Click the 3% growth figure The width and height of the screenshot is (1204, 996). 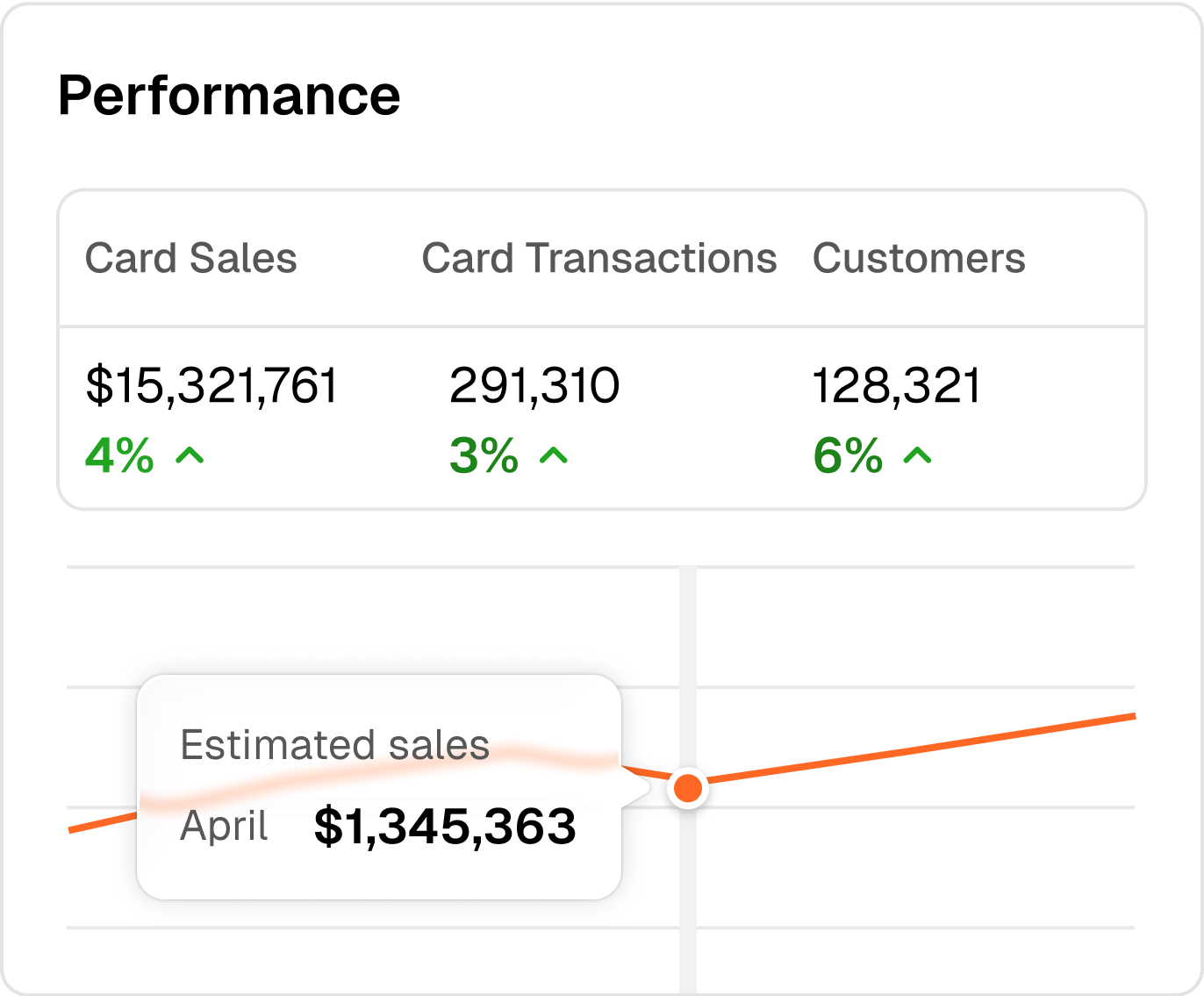(x=484, y=455)
